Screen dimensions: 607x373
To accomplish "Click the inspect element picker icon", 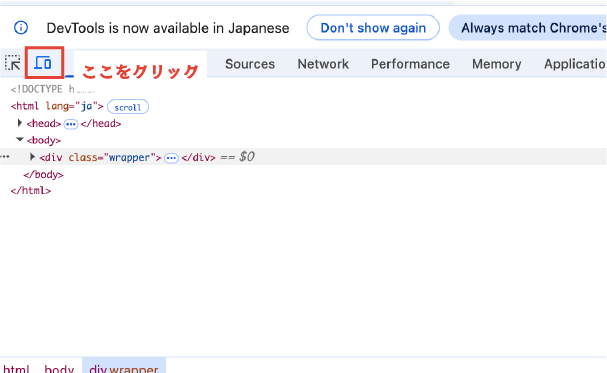I will [12, 63].
